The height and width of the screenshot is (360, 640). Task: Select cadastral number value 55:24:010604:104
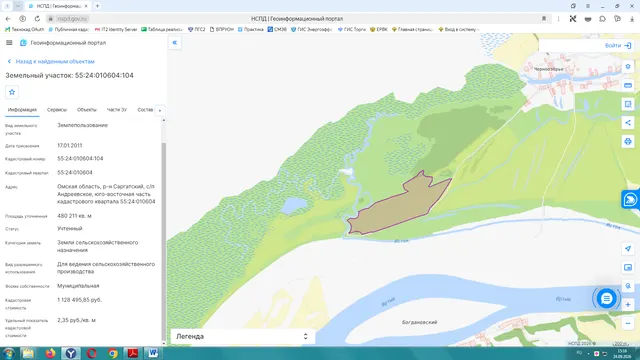[80, 158]
